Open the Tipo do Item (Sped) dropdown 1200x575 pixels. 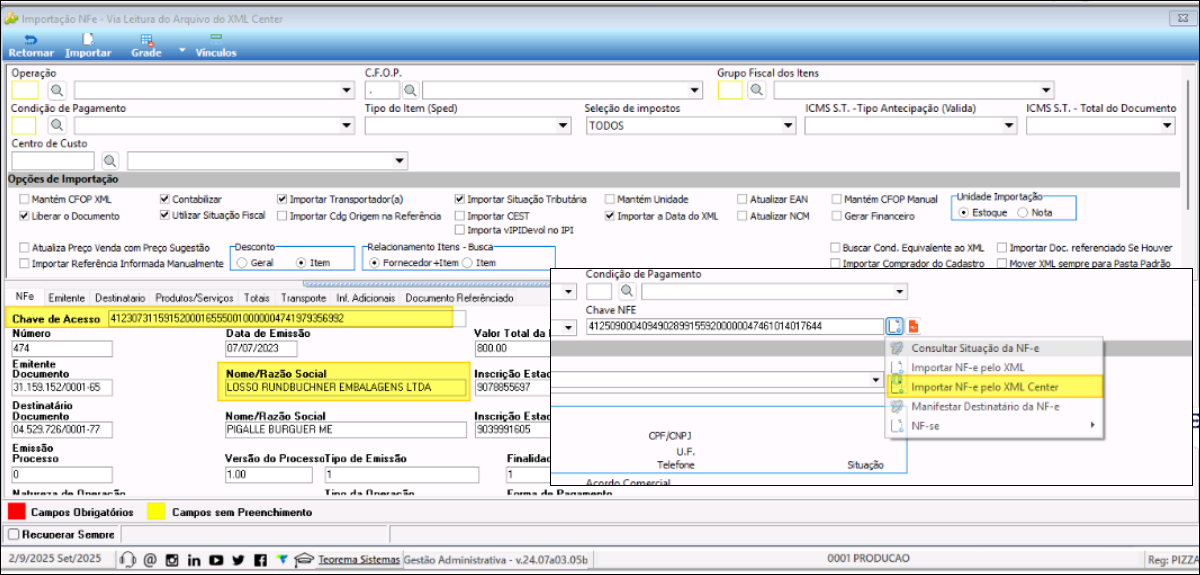point(563,126)
